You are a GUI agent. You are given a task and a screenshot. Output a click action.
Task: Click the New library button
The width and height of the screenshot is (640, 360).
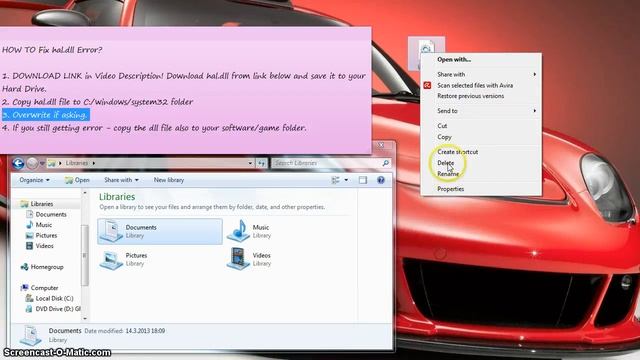coord(169,180)
